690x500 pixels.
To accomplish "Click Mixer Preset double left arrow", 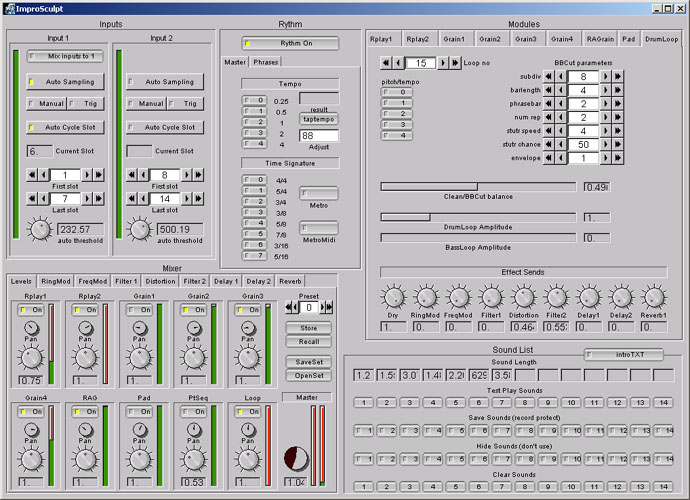I will point(289,307).
